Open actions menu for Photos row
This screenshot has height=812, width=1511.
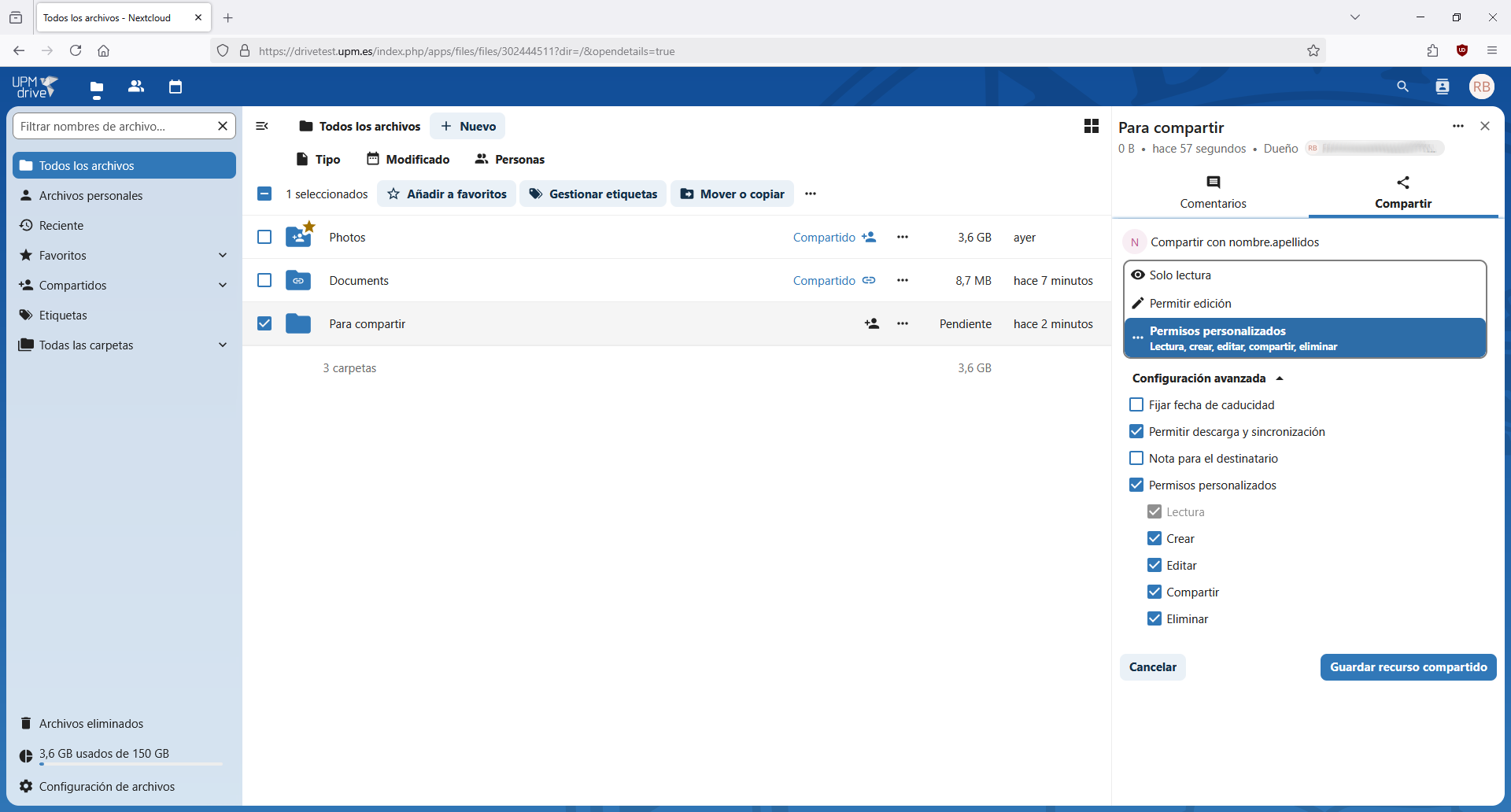click(903, 237)
